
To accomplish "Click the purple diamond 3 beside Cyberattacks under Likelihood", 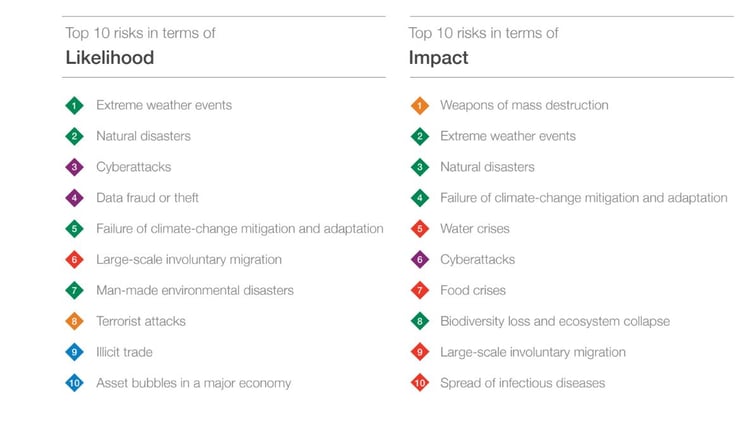I will [74, 167].
